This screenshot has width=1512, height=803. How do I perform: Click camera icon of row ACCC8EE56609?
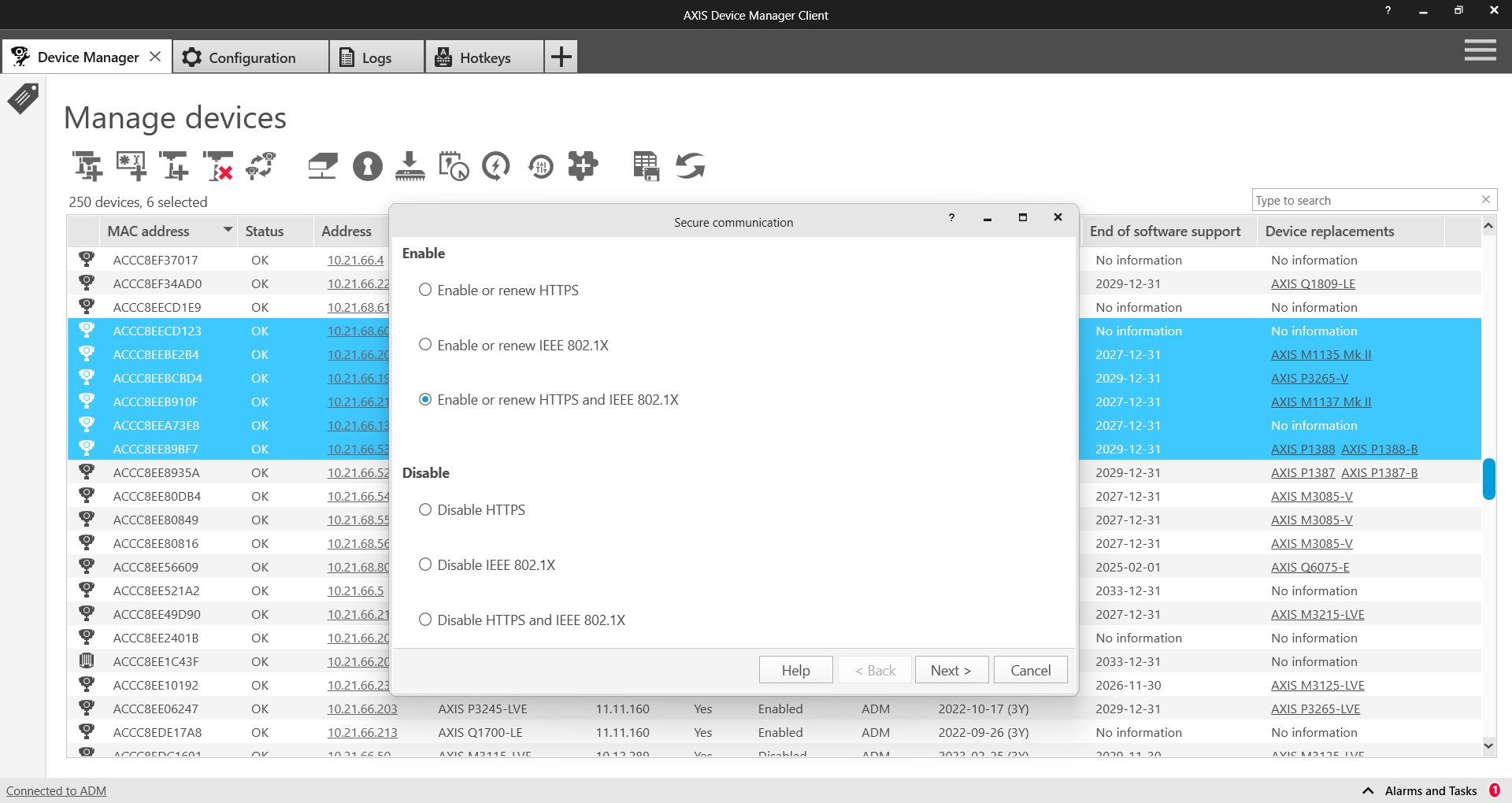point(87,566)
